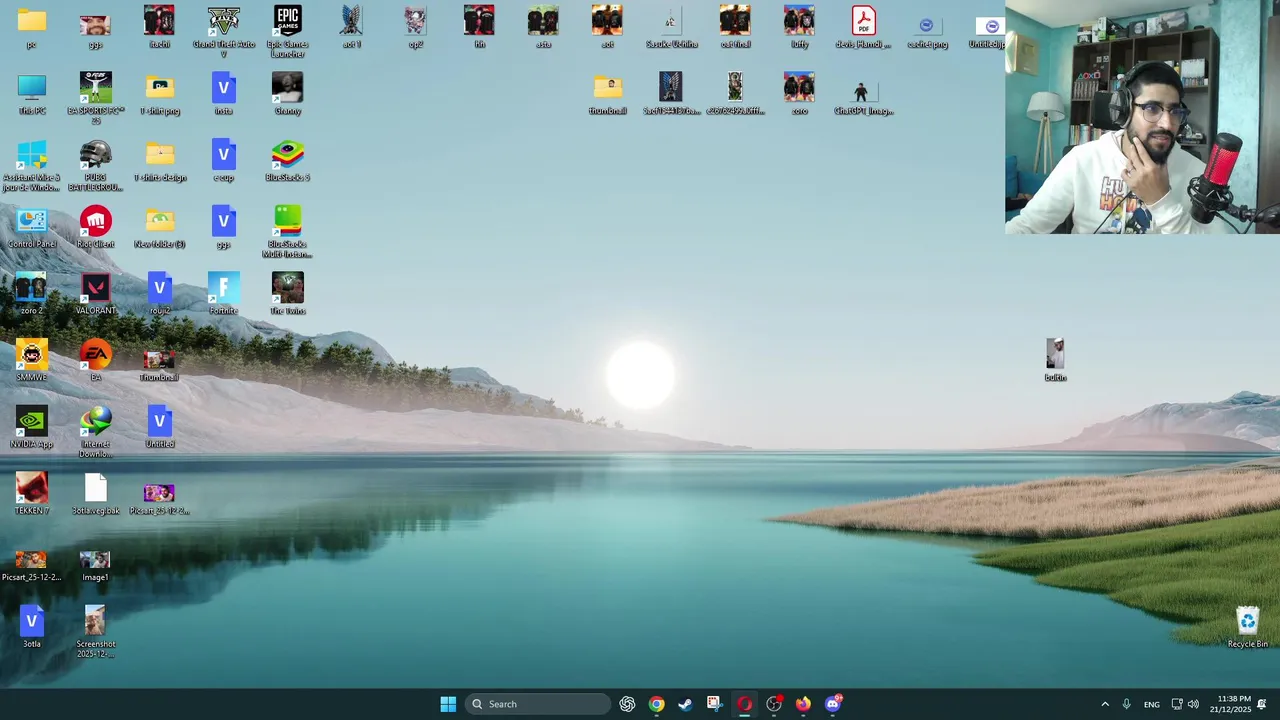1280x720 pixels.
Task: Select the pc folder
Action: [32, 27]
